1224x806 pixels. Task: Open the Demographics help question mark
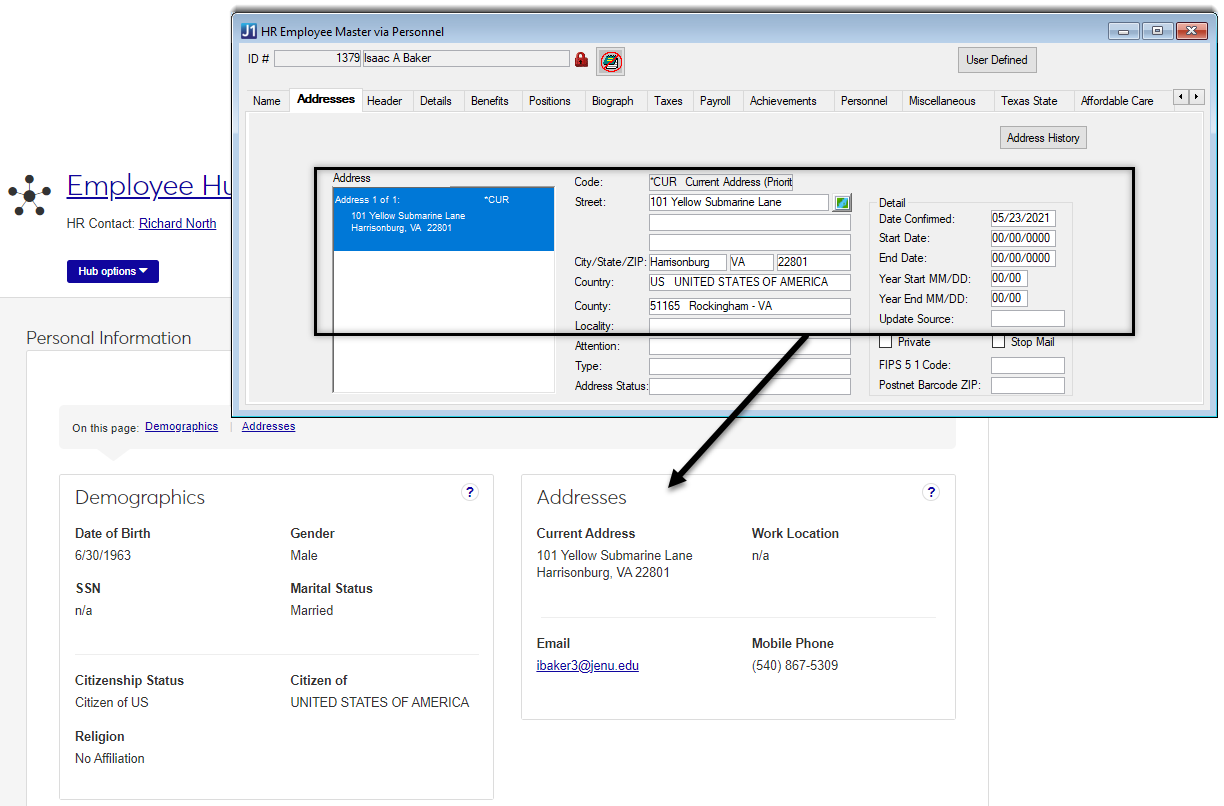pyautogui.click(x=470, y=492)
